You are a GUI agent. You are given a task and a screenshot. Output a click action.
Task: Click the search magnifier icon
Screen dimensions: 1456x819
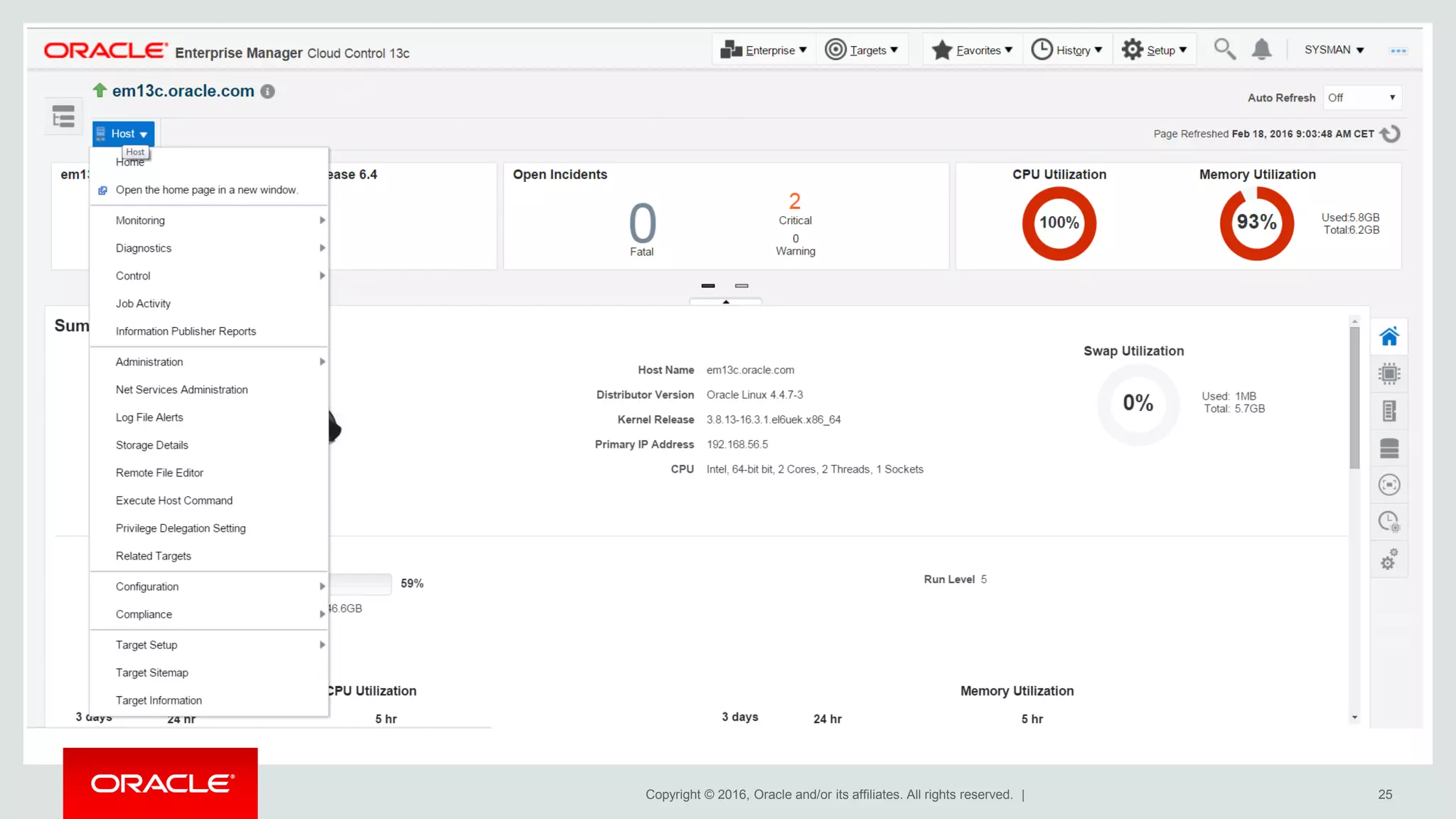1224,49
